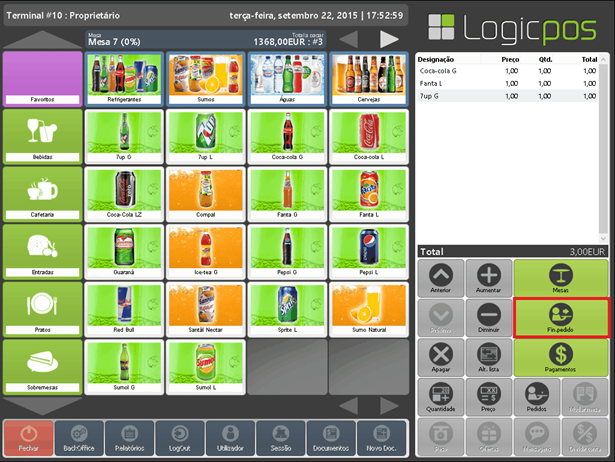Viewport: 615px width, 462px height.
Task: Open the Cafetaria category
Action: pyautogui.click(x=42, y=193)
